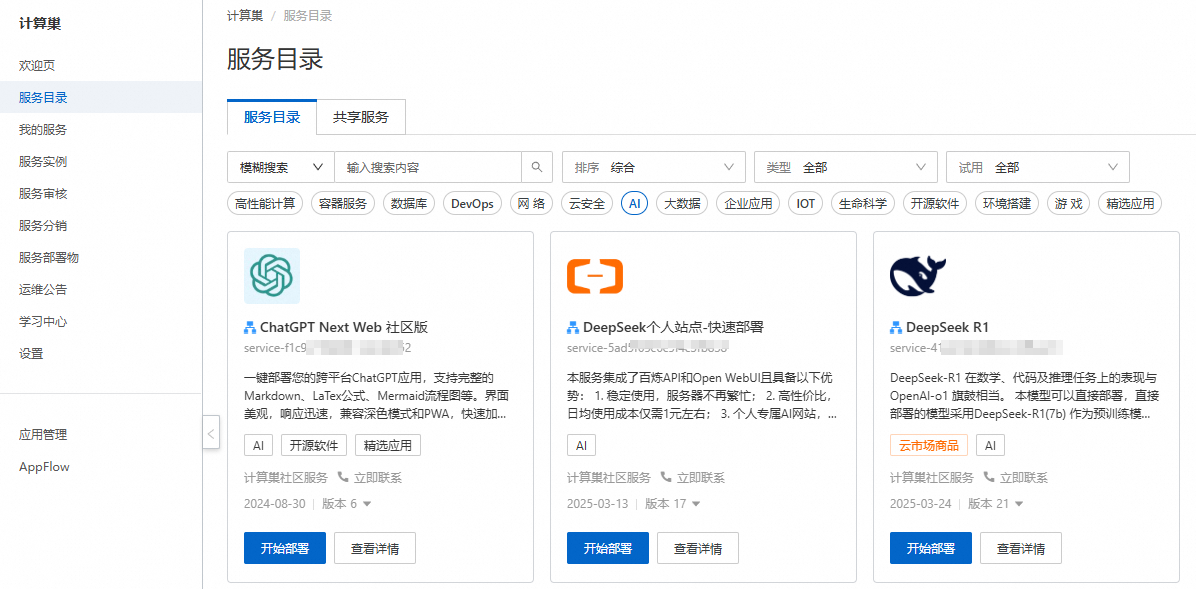Click the service type icon beside DeepSeek个人站点-快速部署

[573, 328]
